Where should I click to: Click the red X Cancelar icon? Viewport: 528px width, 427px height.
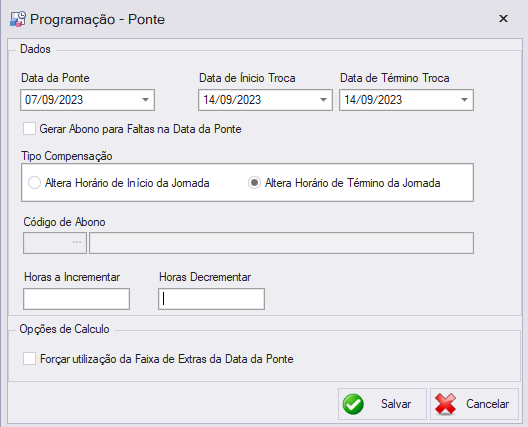pos(445,404)
